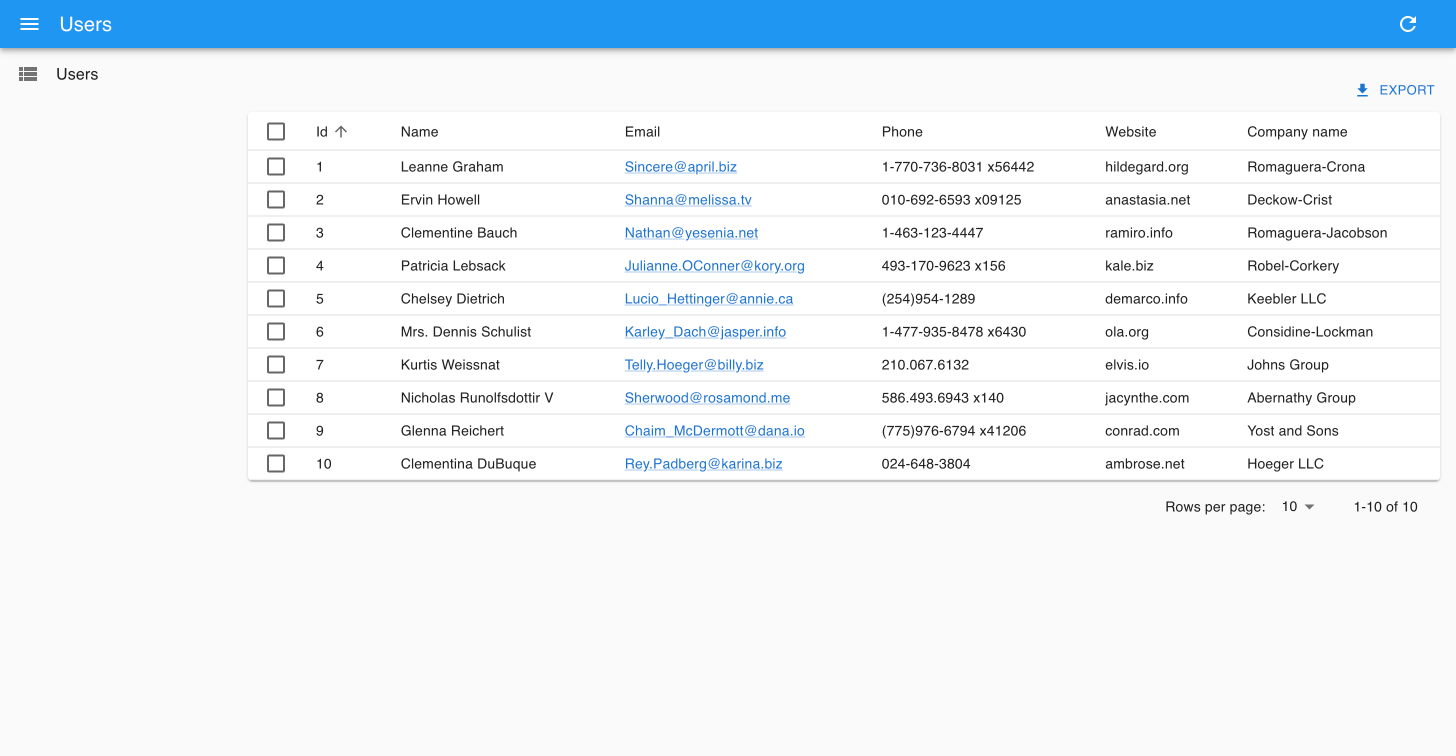
Task: Check the row for Chelsey Dietrich
Action: 276,299
